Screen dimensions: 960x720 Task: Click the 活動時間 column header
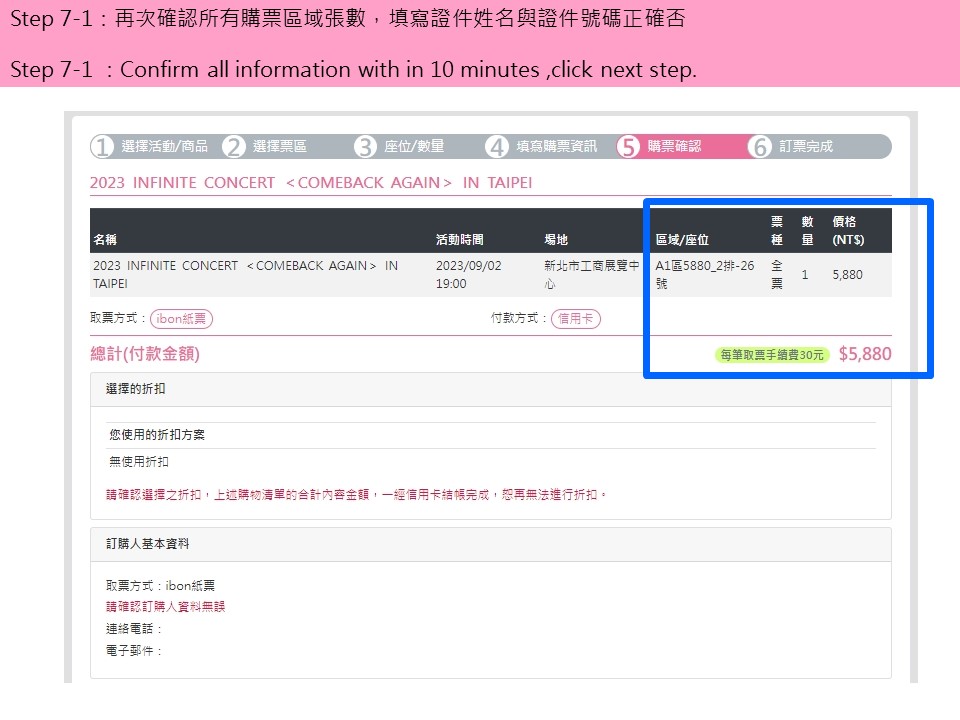[460, 239]
